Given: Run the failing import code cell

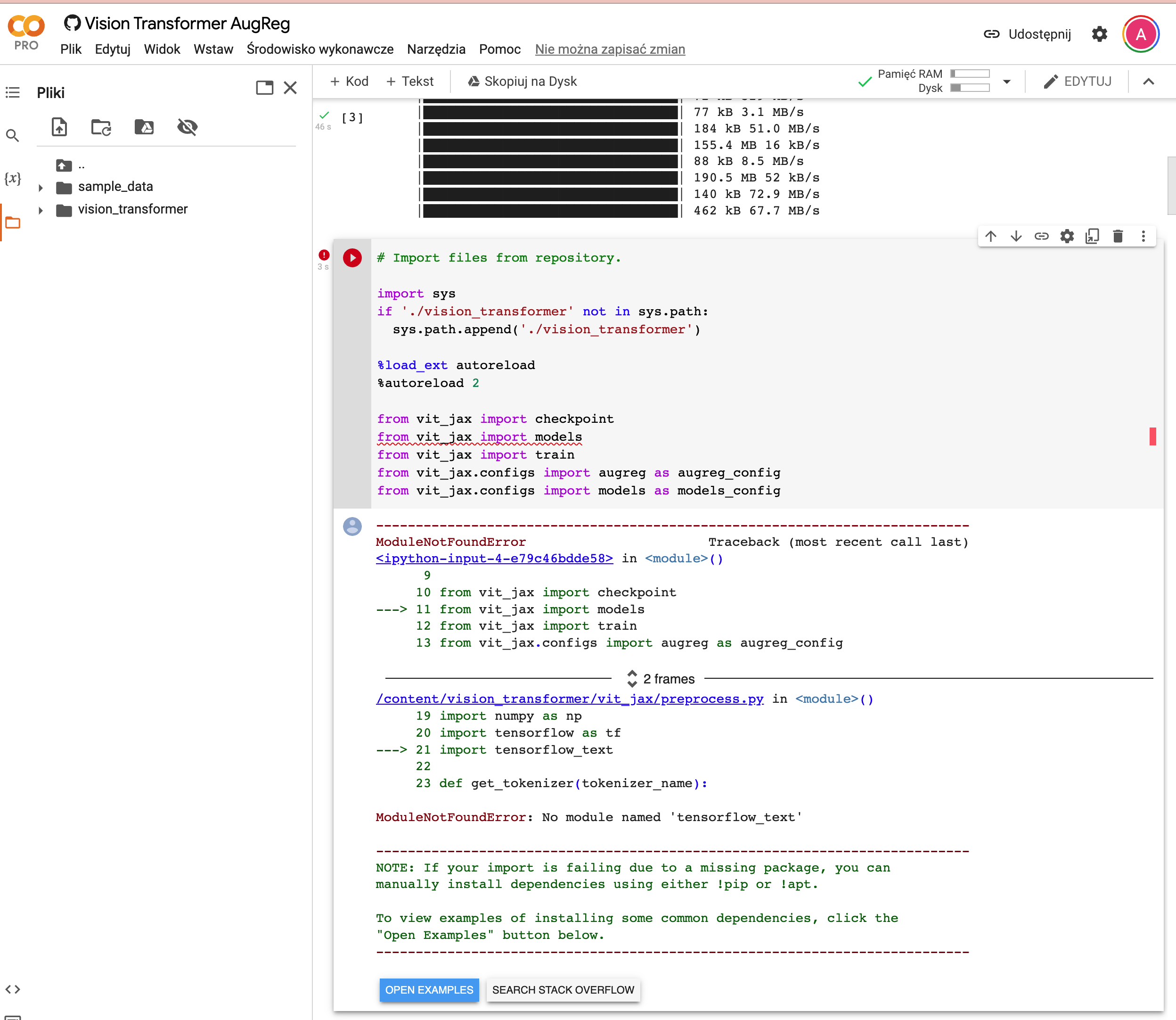Looking at the screenshot, I should [352, 258].
